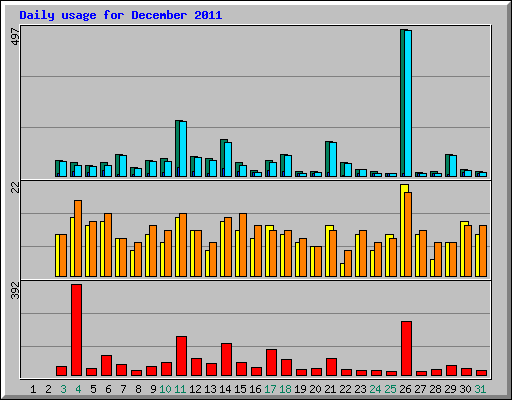Click the orange bar on day 4
Image resolution: width=512 pixels, height=400 pixels.
click(78, 238)
